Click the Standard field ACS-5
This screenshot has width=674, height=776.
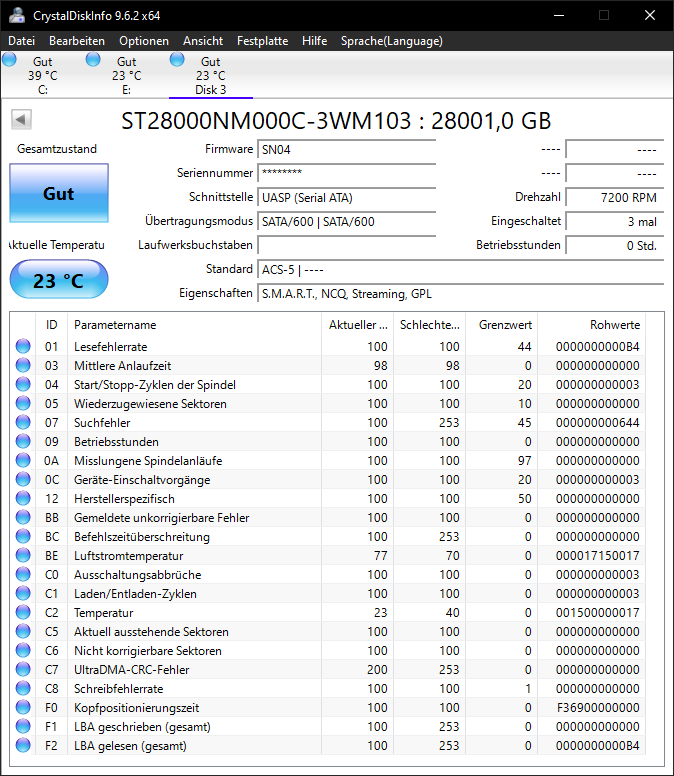460,270
